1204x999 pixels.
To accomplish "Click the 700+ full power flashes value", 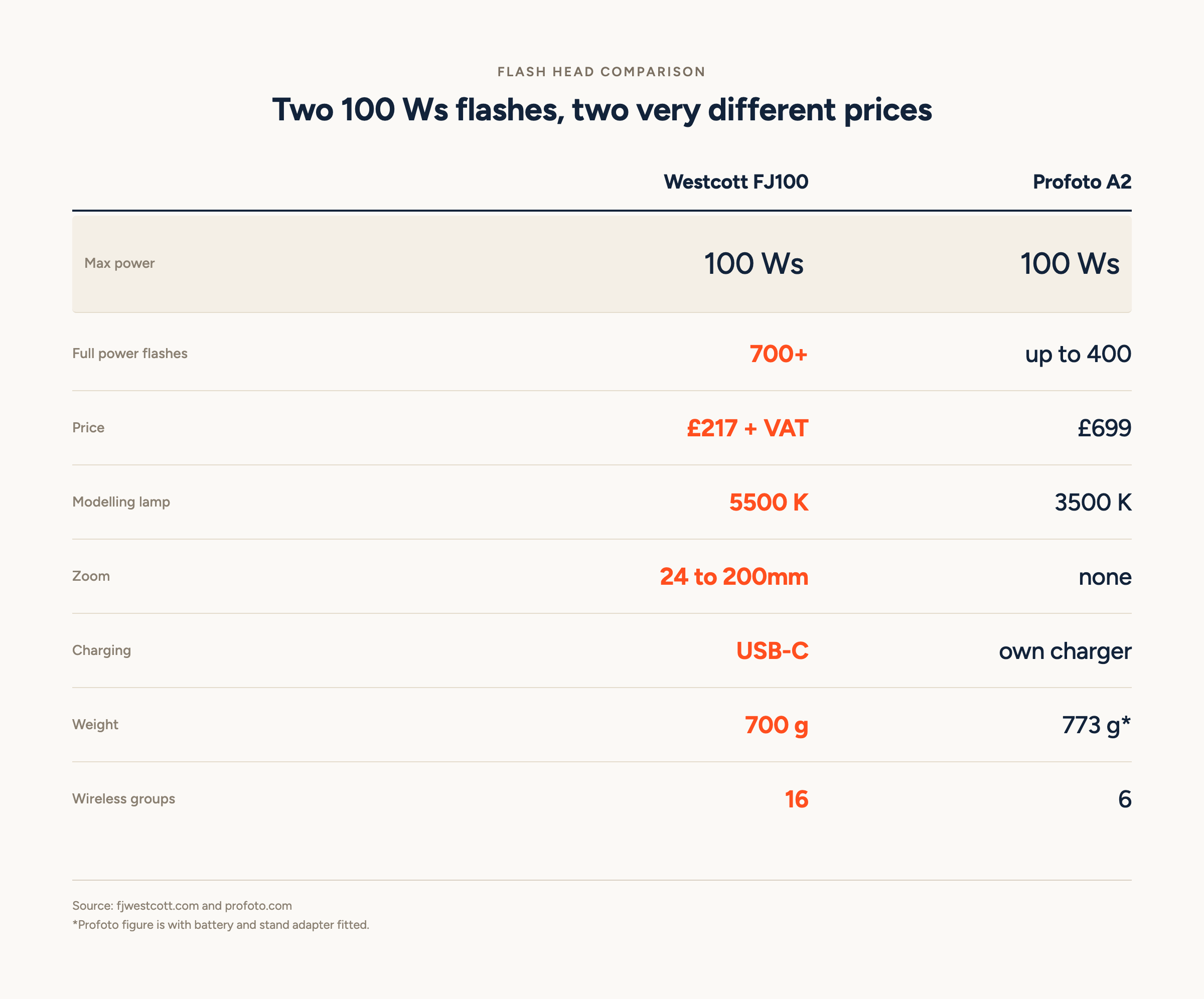I will tap(779, 354).
